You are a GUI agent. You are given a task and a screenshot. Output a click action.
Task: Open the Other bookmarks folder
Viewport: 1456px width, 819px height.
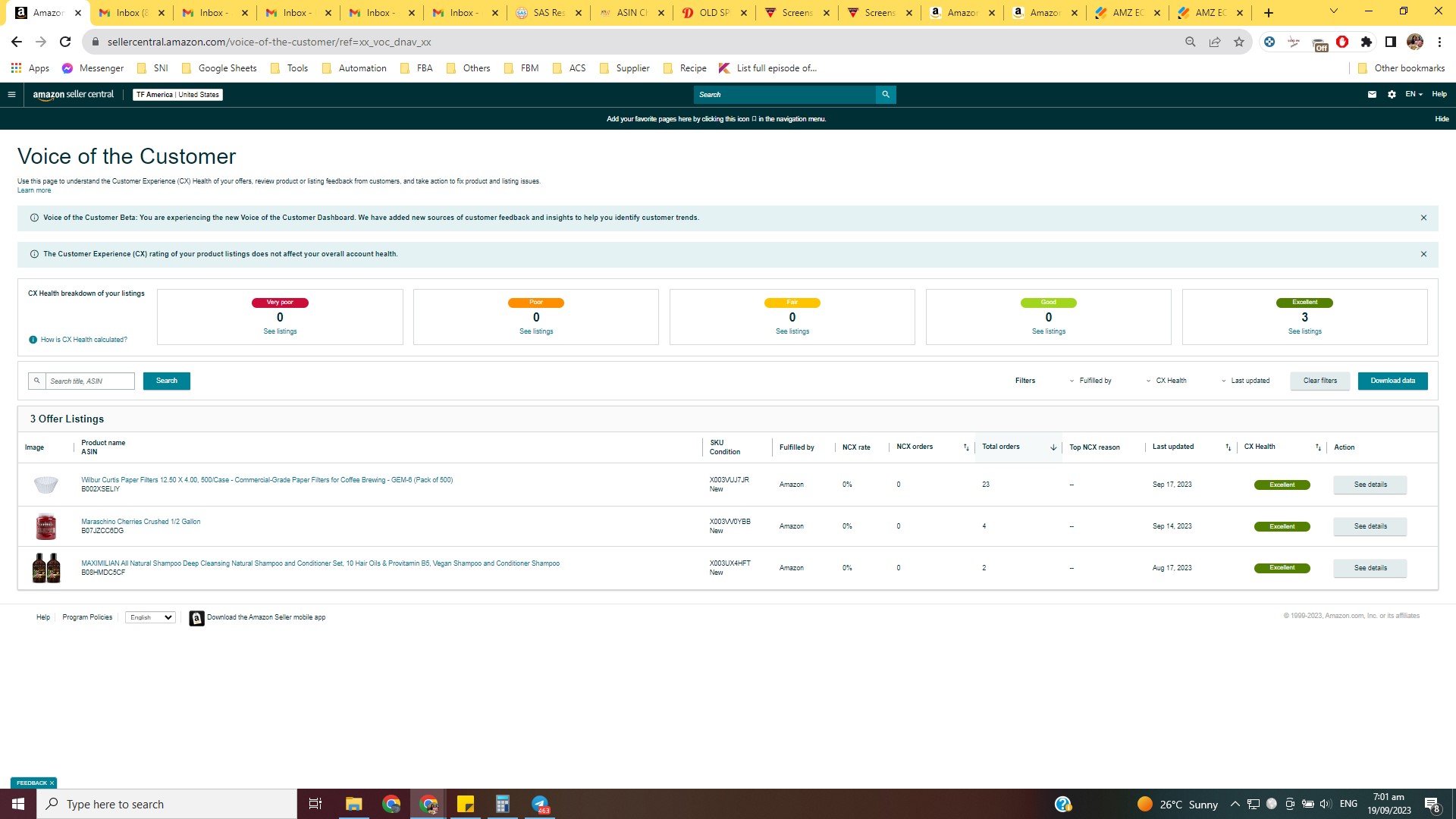[x=1401, y=68]
